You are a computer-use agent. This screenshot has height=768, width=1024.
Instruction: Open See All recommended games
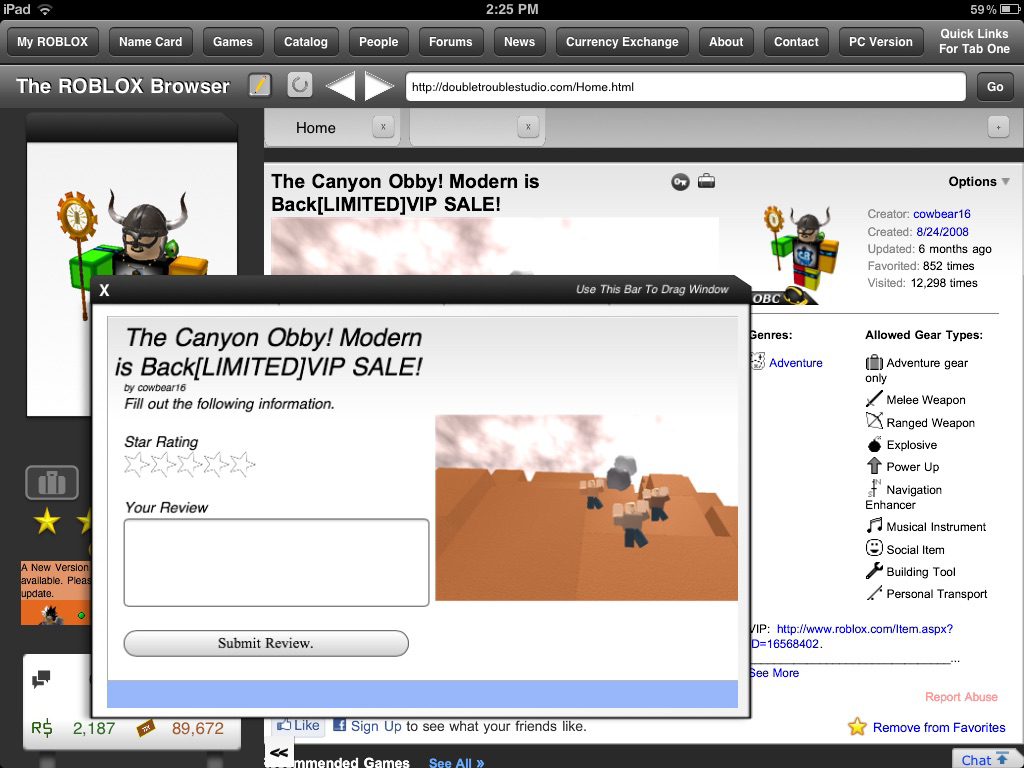[456, 762]
